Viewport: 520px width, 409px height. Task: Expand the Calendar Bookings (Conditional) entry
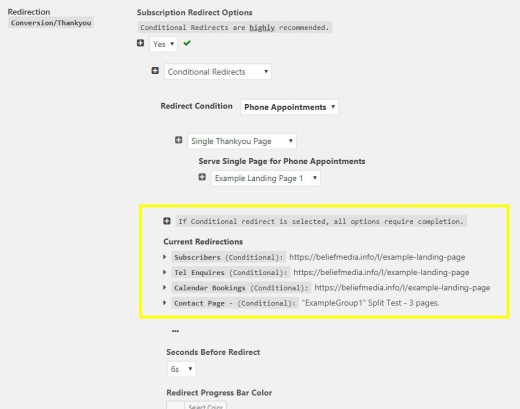coord(165,287)
